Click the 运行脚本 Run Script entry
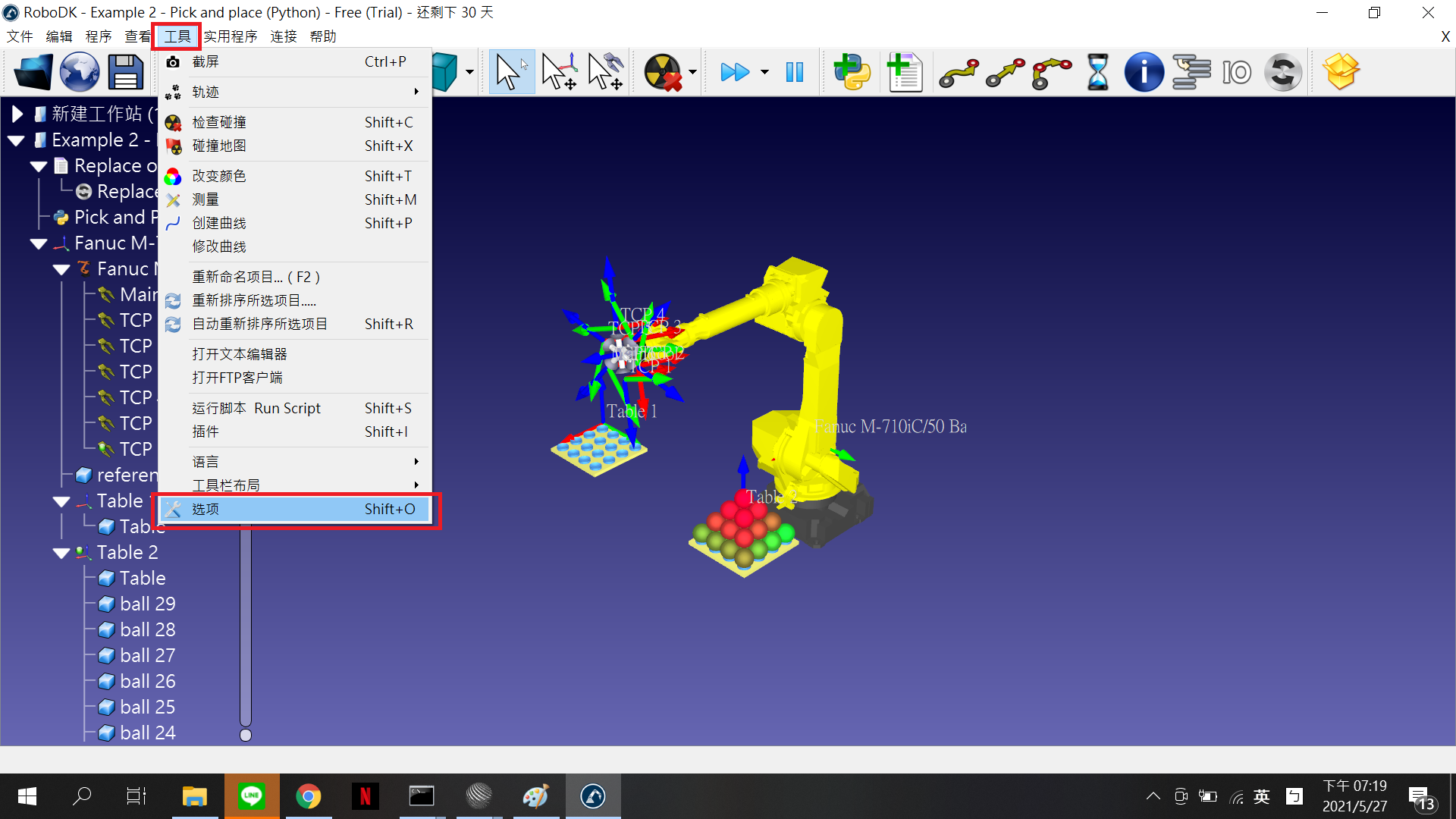Viewport: 1456px width, 819px height. tap(256, 408)
